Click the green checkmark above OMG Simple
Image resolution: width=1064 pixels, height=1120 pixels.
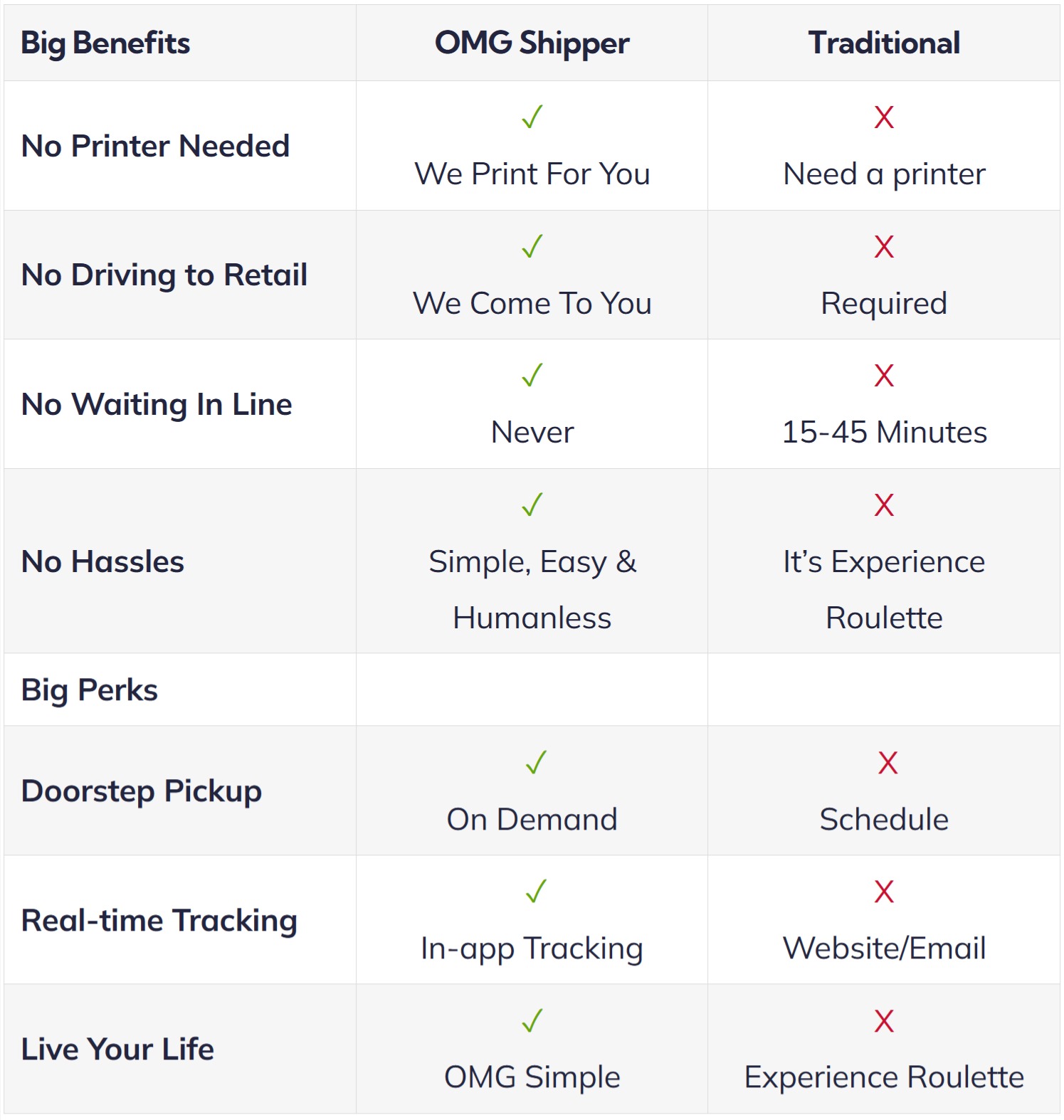532,1021
